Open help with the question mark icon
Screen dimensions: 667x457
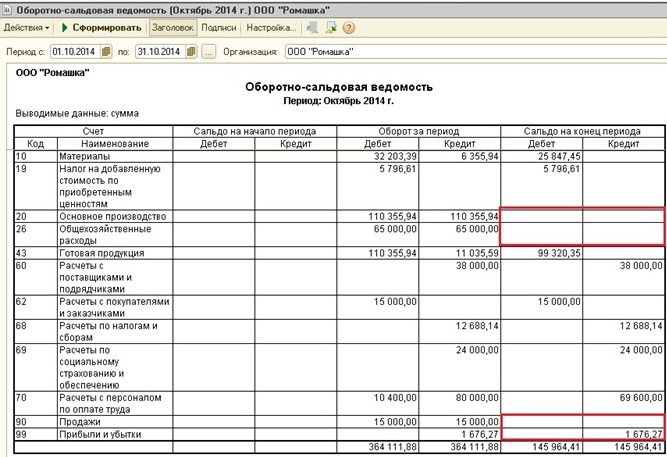(349, 28)
